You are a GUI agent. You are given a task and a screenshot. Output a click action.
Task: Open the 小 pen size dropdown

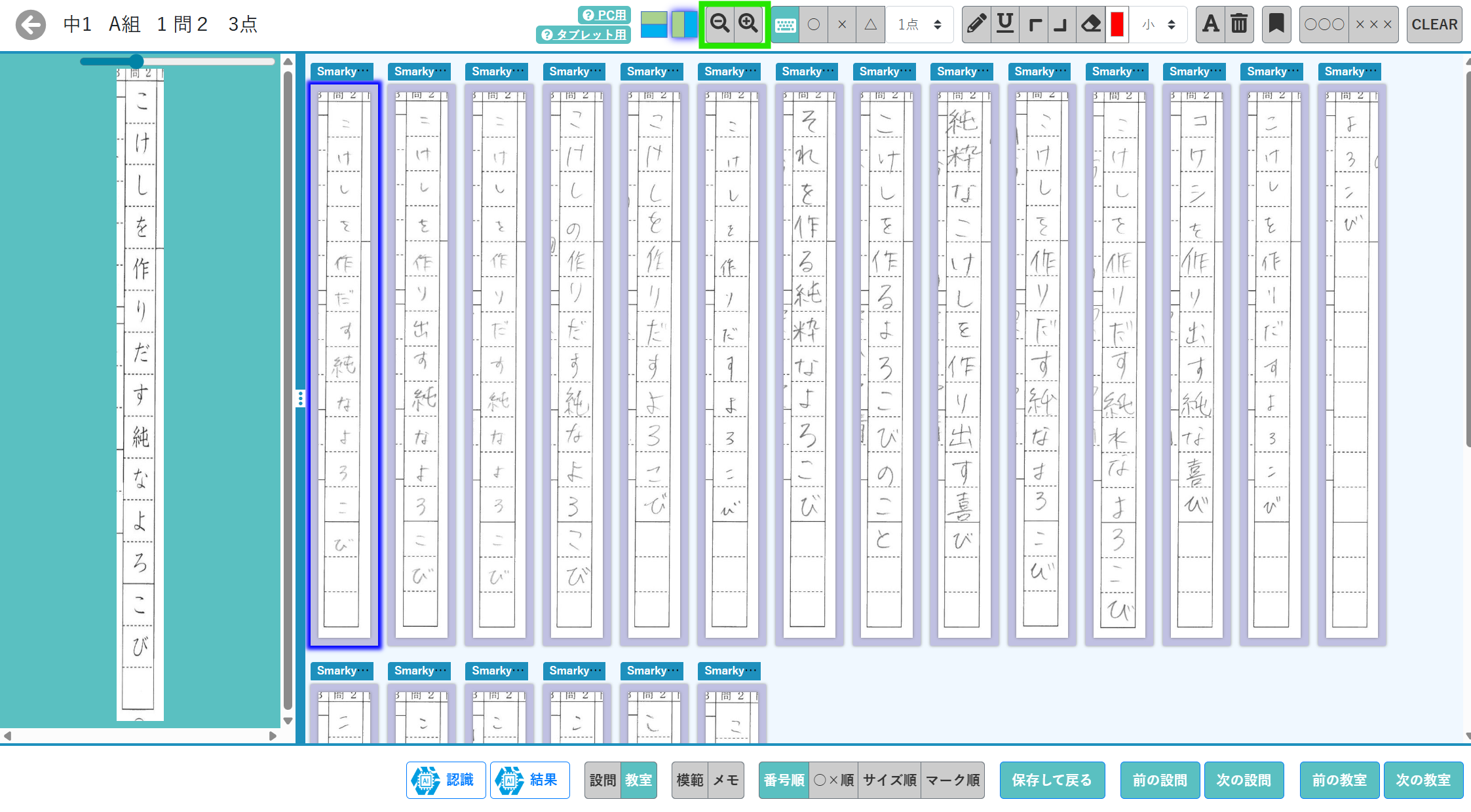click(1158, 24)
